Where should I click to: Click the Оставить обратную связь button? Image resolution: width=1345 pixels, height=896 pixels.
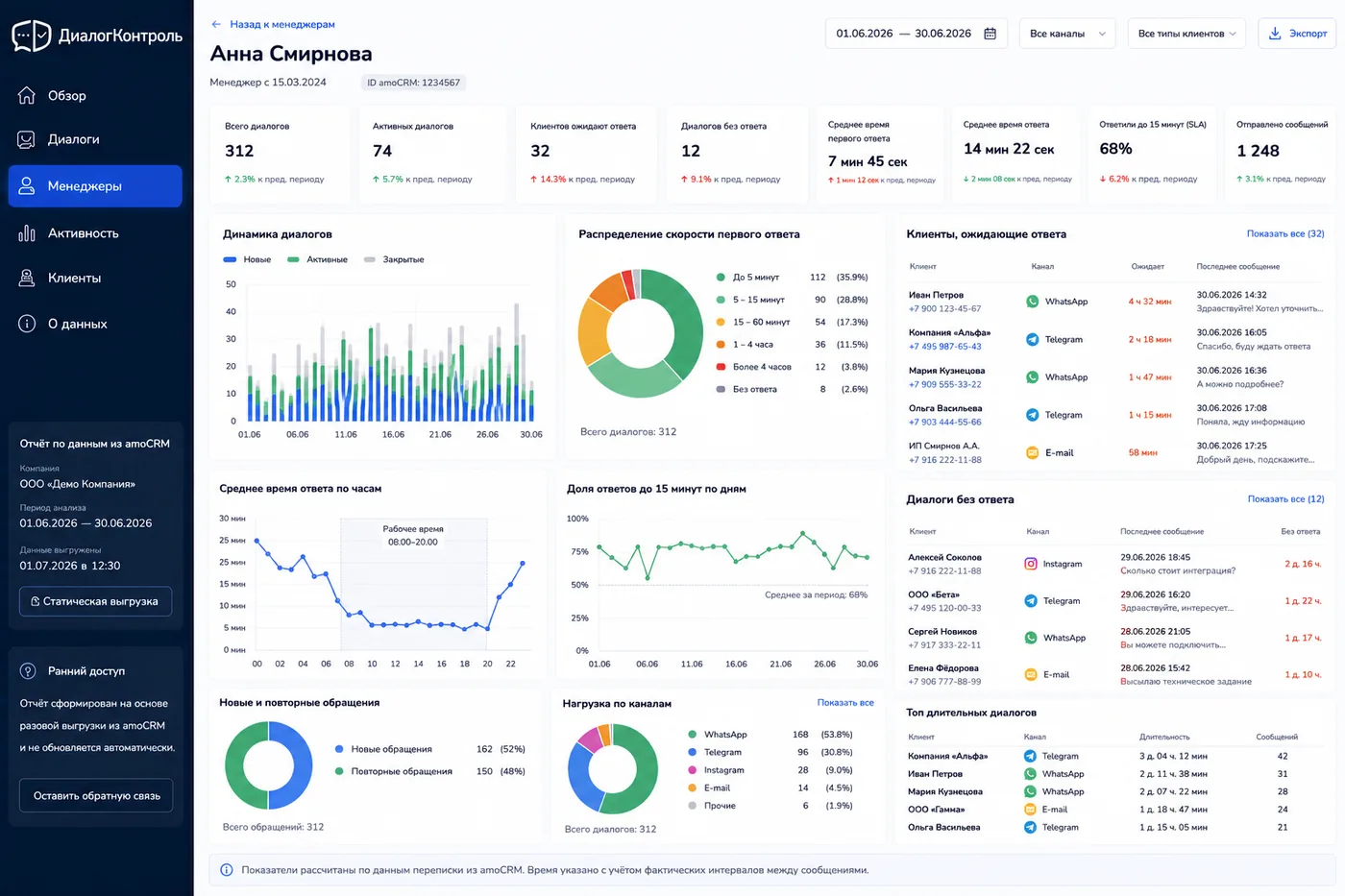(x=96, y=795)
